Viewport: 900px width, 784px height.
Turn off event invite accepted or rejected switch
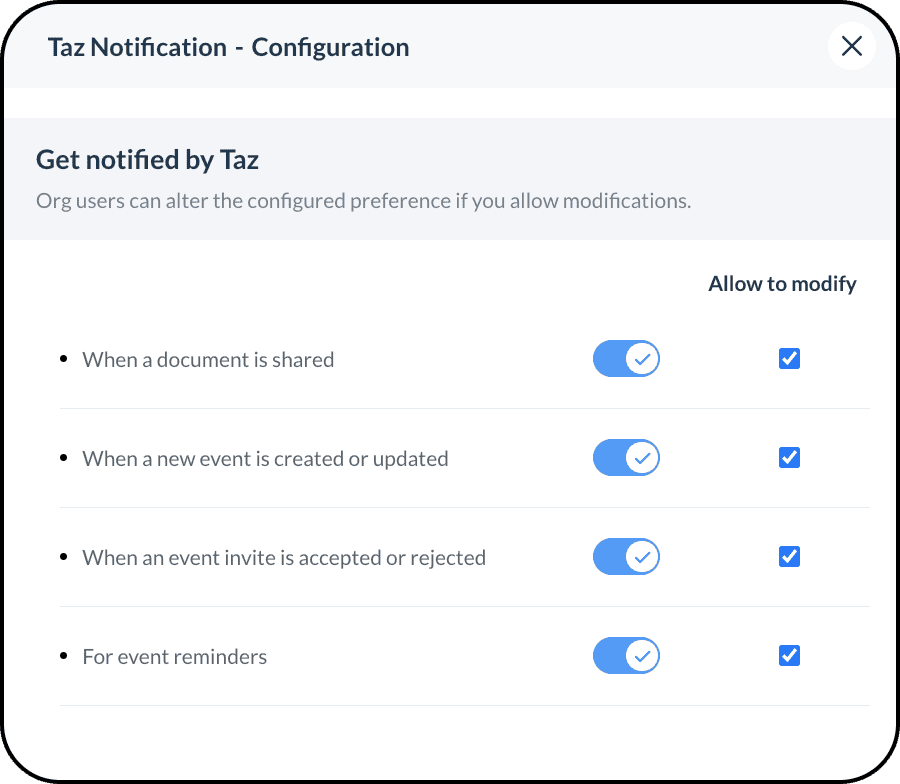click(x=626, y=557)
